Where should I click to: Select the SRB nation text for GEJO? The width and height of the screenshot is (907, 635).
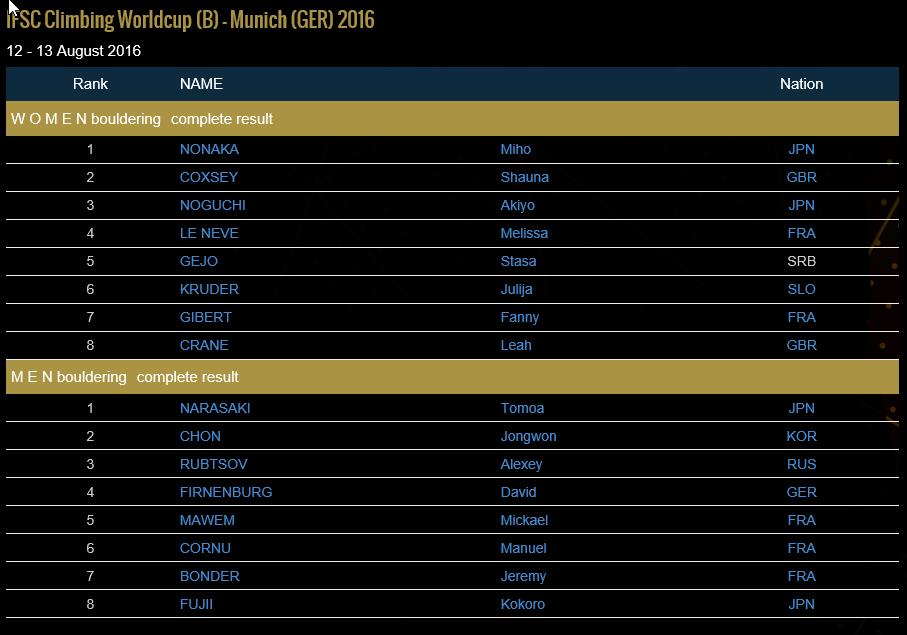[801, 261]
